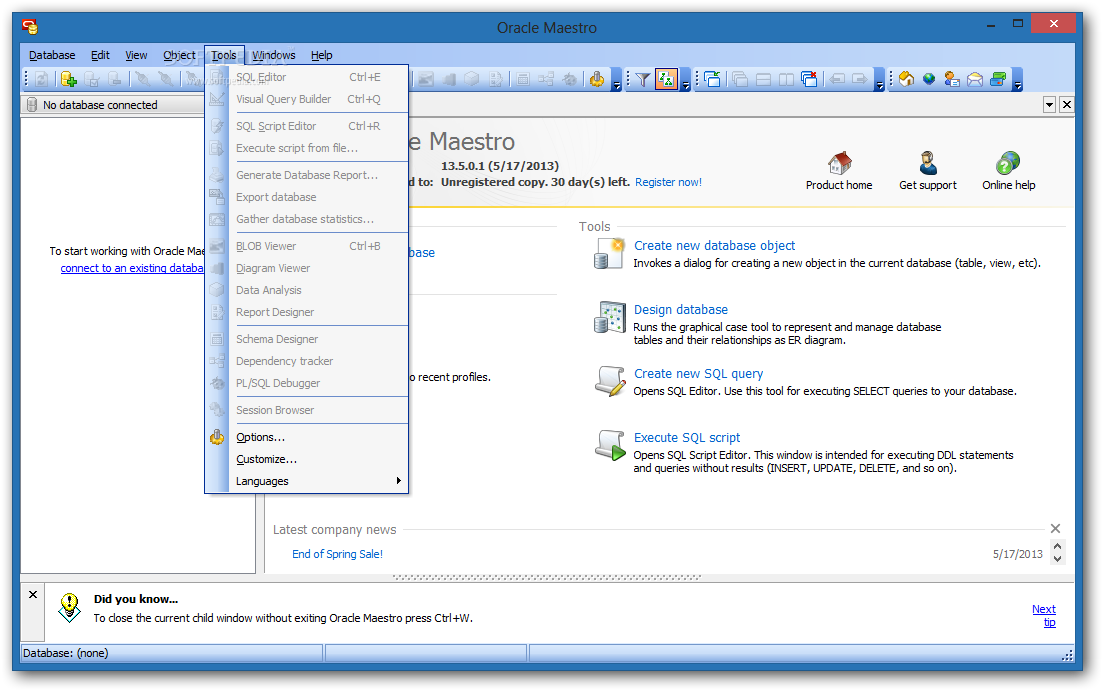Show the Next tip link

pos(1045,616)
